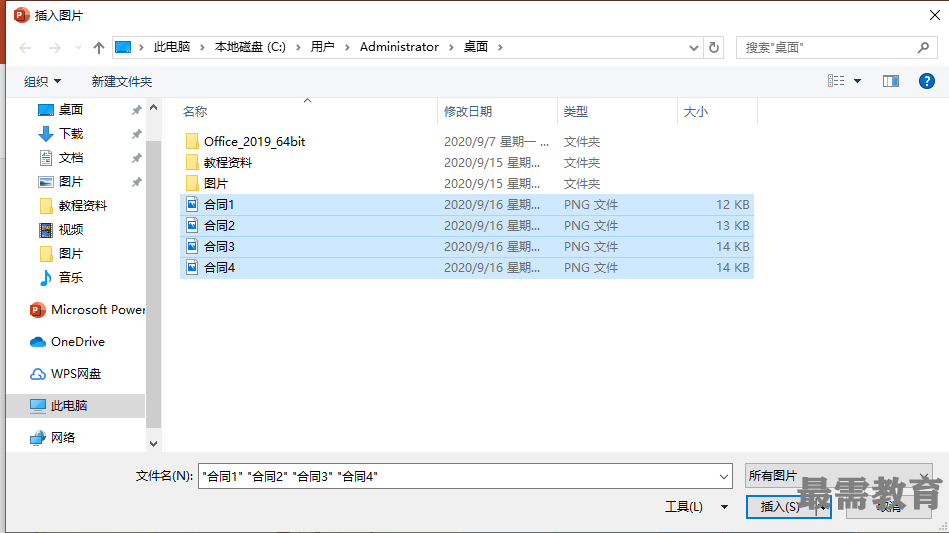Select 音乐 in the navigation pane
Image resolution: width=949 pixels, height=533 pixels.
point(71,277)
